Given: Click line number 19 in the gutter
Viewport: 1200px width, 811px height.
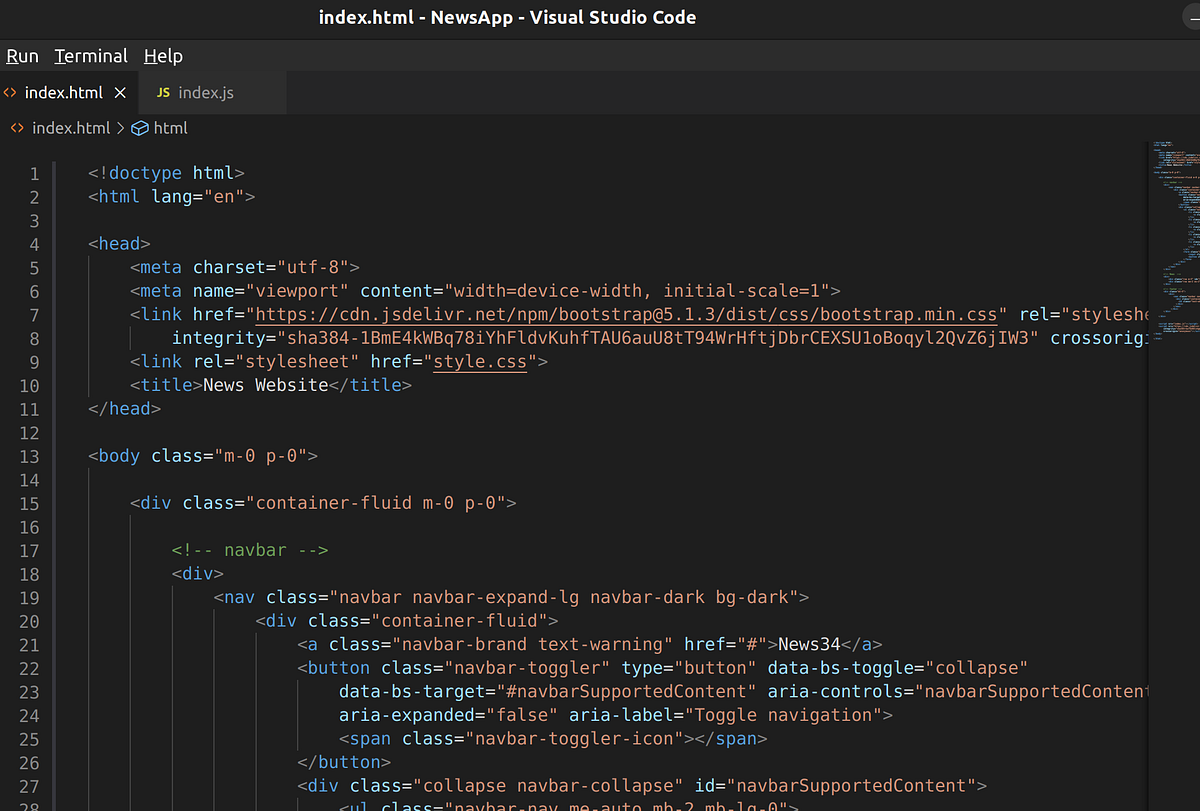Looking at the screenshot, I should point(29,597).
